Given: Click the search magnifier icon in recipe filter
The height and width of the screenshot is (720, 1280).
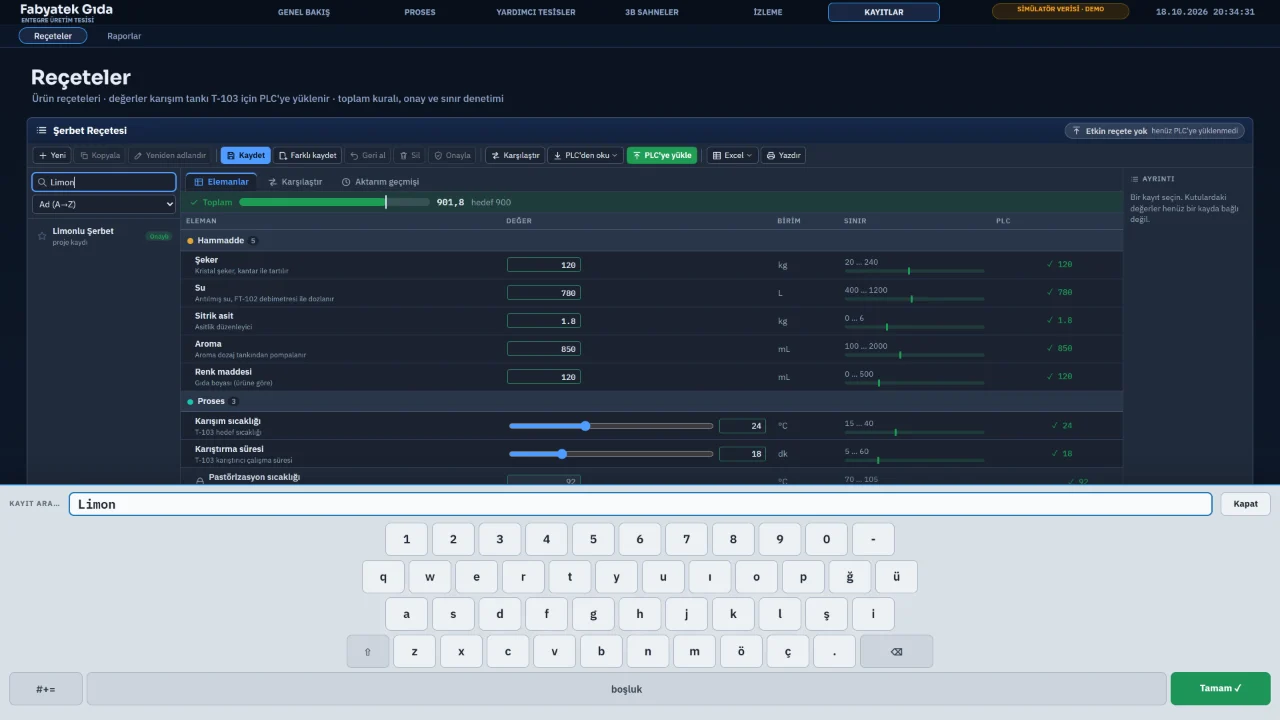Looking at the screenshot, I should pyautogui.click(x=42, y=182).
